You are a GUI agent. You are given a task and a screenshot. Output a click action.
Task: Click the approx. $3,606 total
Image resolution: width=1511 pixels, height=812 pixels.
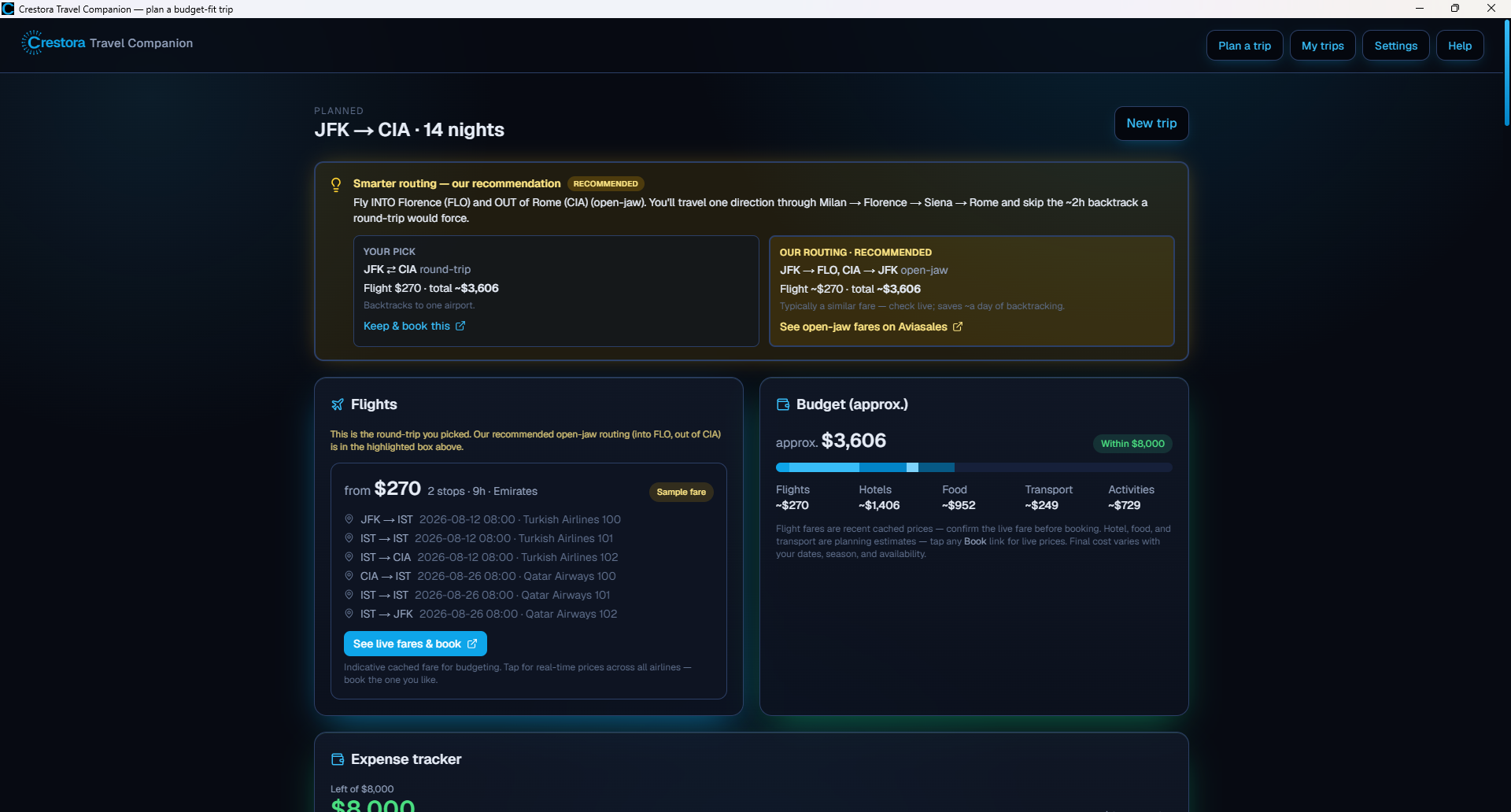[x=831, y=441]
